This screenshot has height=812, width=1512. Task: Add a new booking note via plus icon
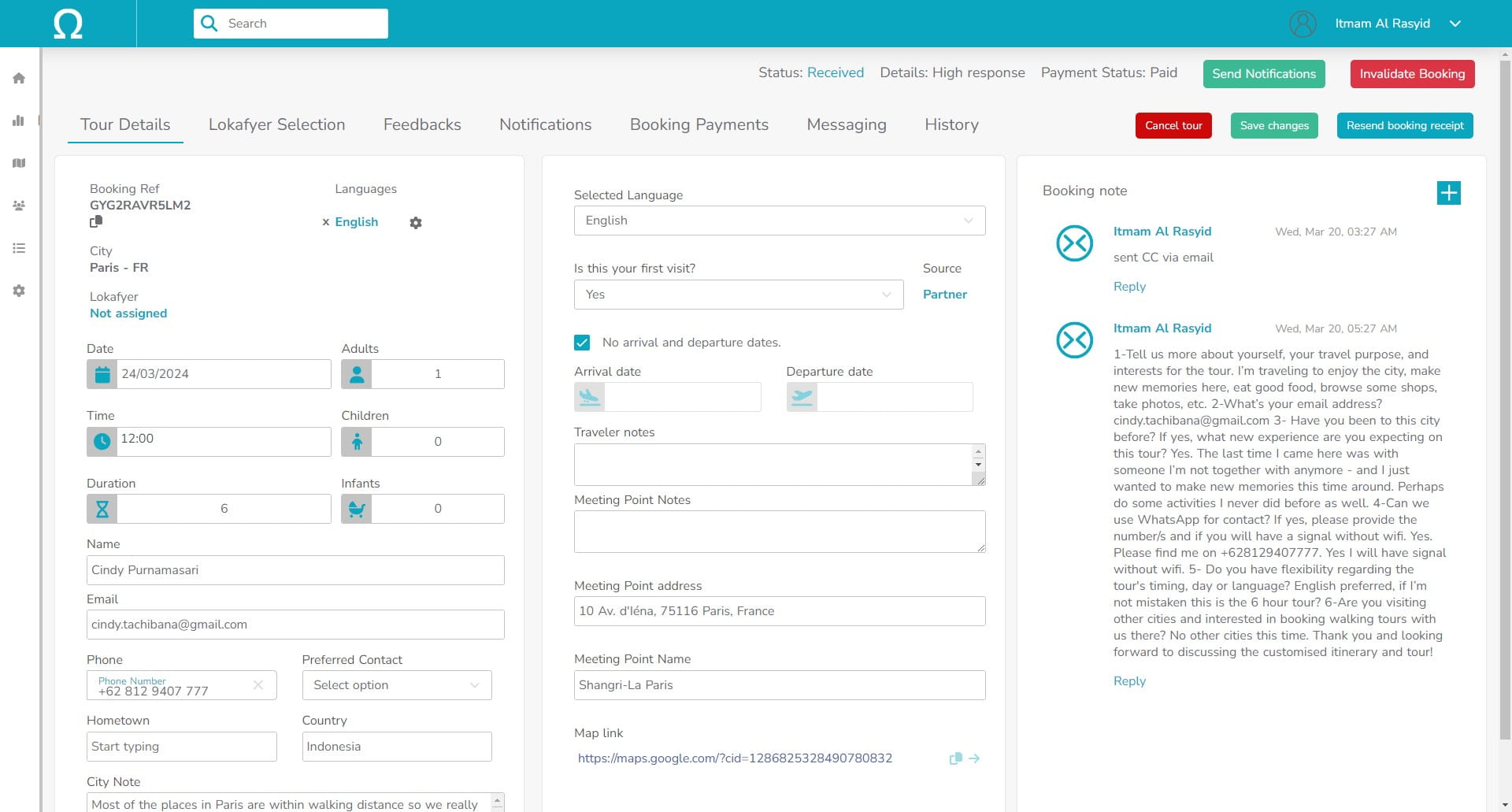point(1449,192)
